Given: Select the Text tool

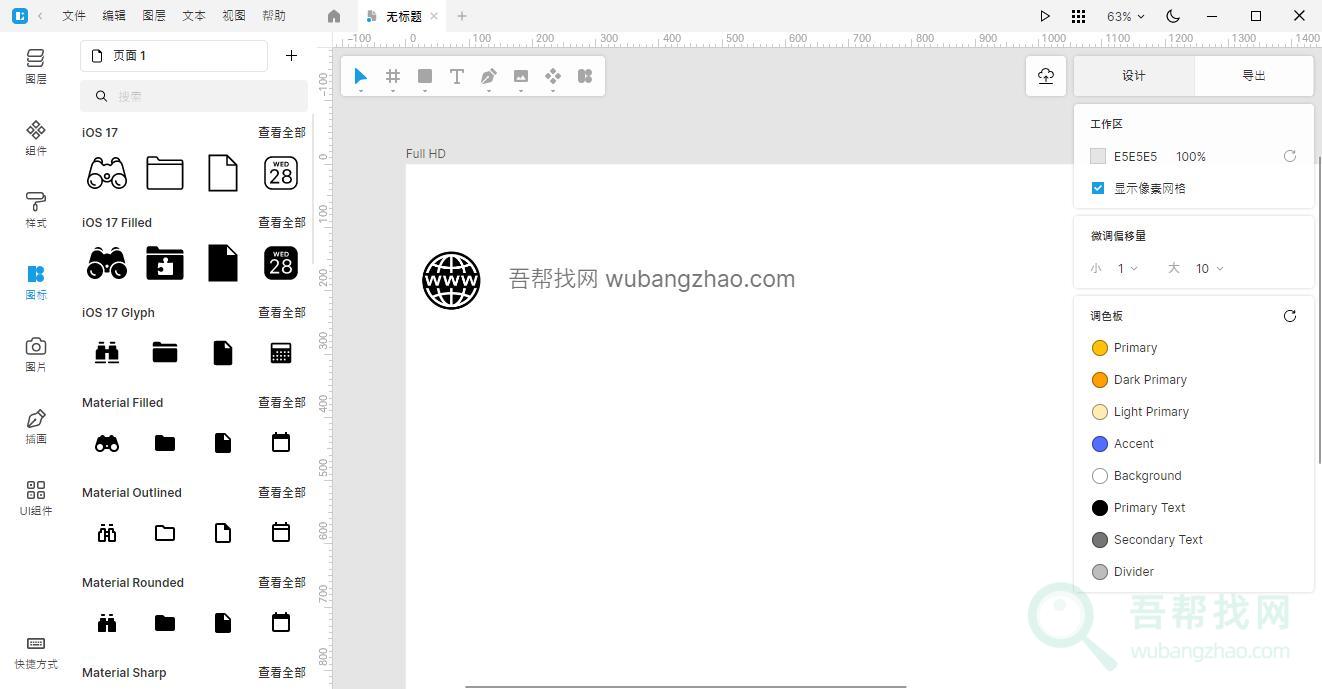Looking at the screenshot, I should click(x=457, y=76).
